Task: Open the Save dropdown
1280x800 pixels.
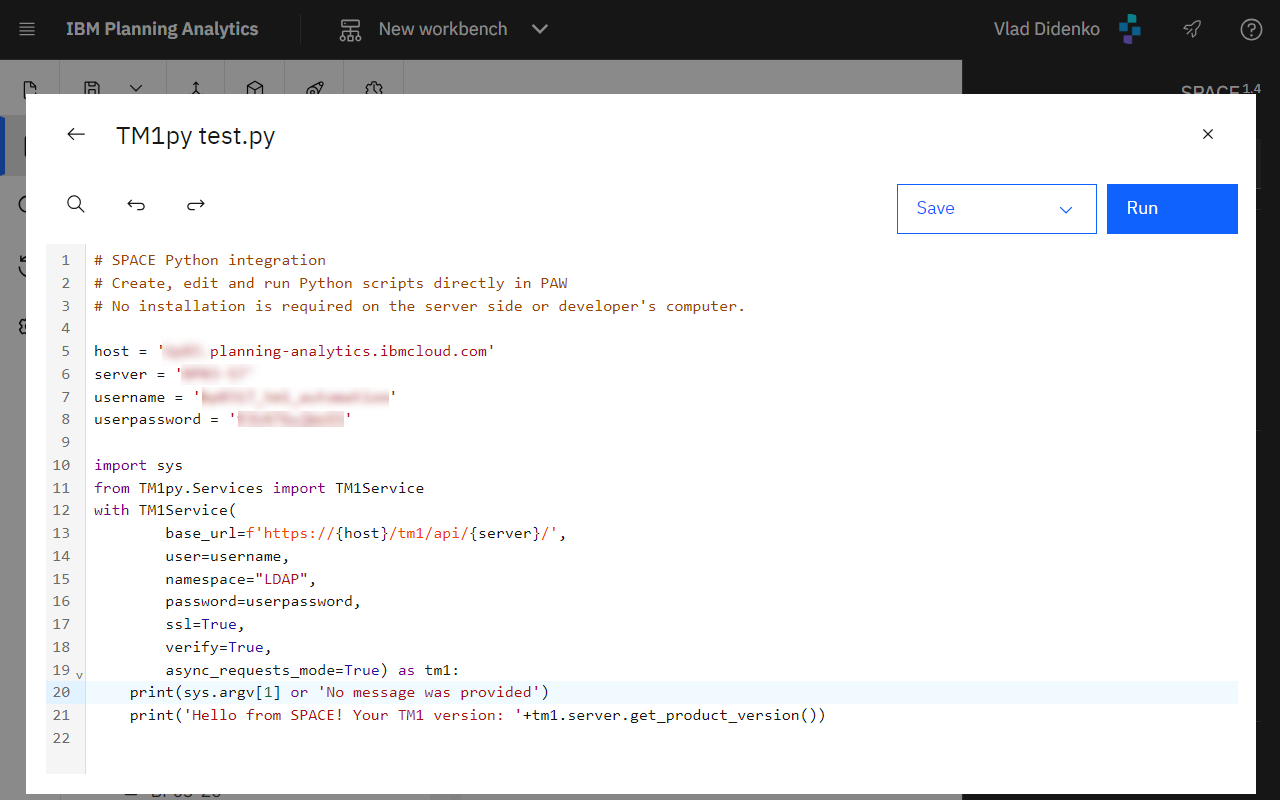Action: coord(997,209)
